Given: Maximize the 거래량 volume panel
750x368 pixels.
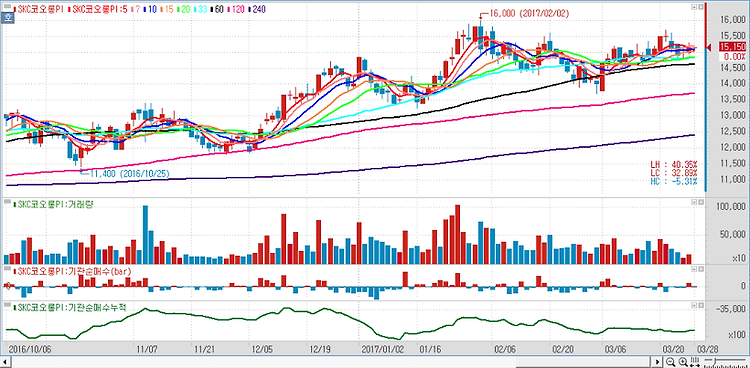Looking at the screenshot, I should [701, 203].
